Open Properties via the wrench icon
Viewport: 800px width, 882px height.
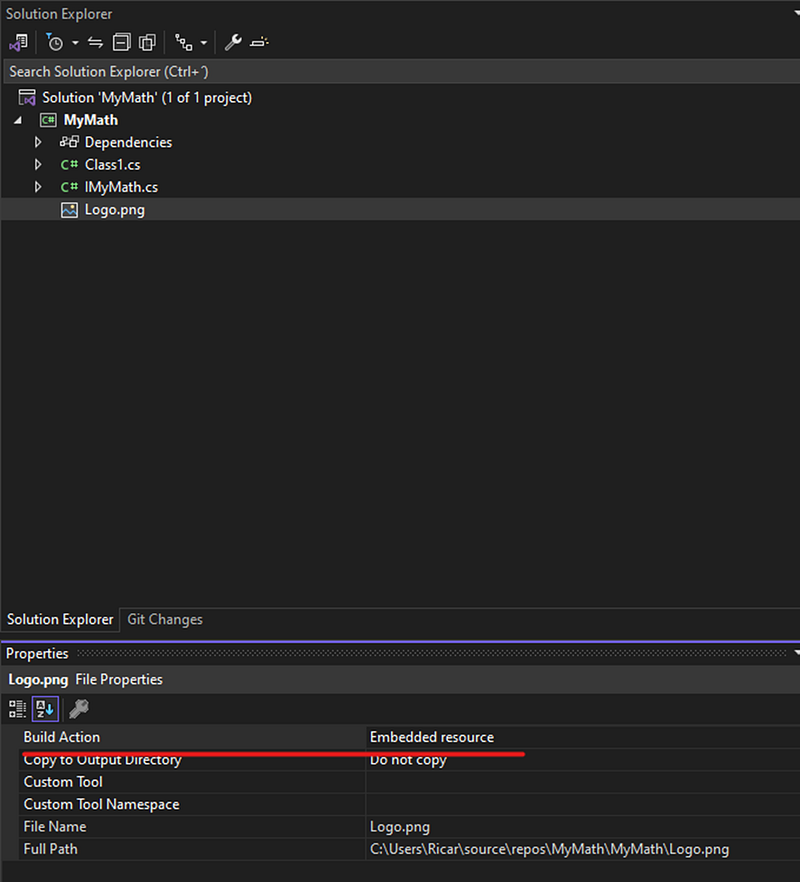pyautogui.click(x=233, y=43)
